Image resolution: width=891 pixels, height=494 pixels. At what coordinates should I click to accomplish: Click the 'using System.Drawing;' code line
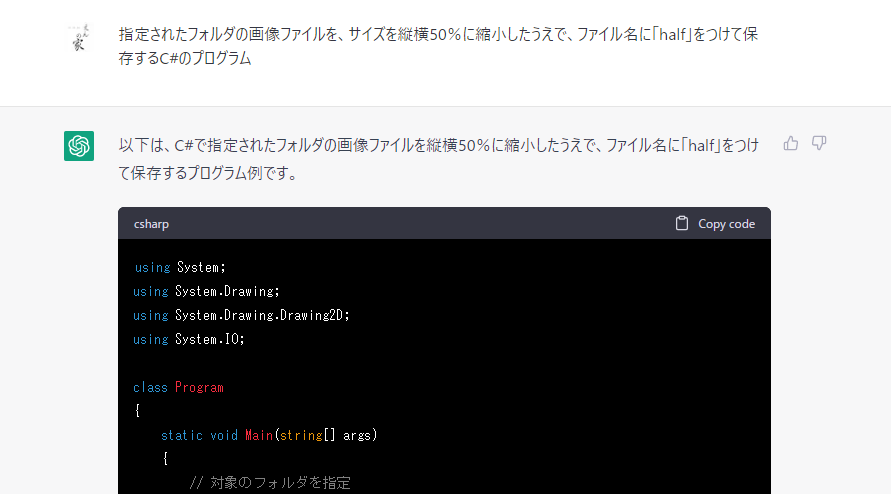206,291
